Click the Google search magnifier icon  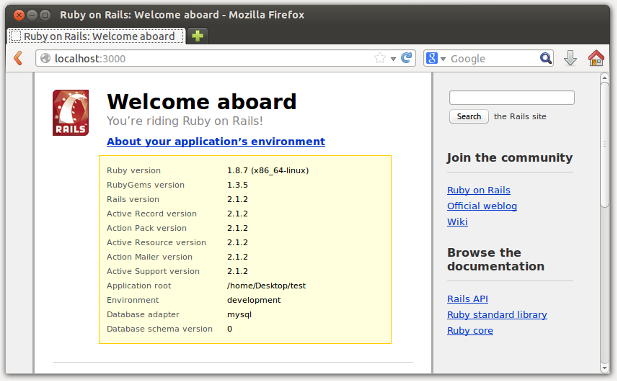(x=545, y=58)
